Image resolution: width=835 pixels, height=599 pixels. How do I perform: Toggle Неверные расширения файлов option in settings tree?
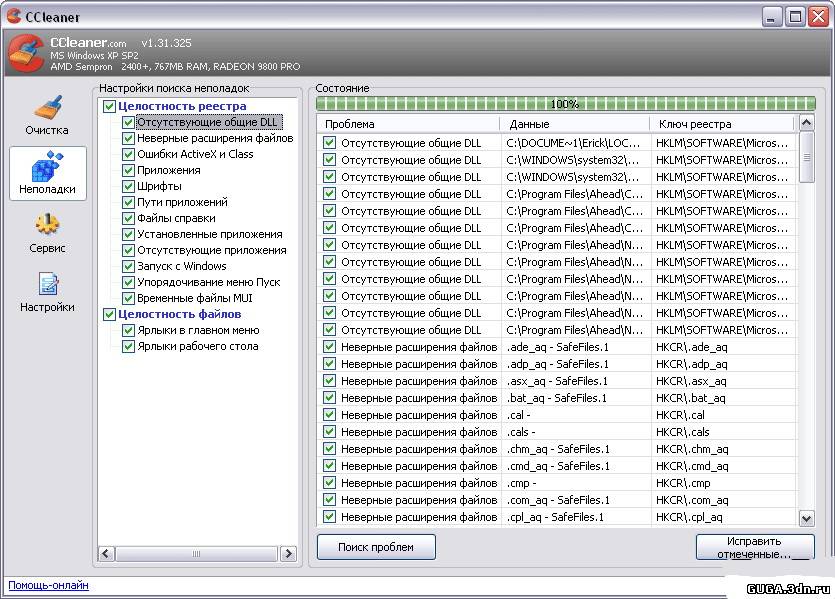coord(128,138)
